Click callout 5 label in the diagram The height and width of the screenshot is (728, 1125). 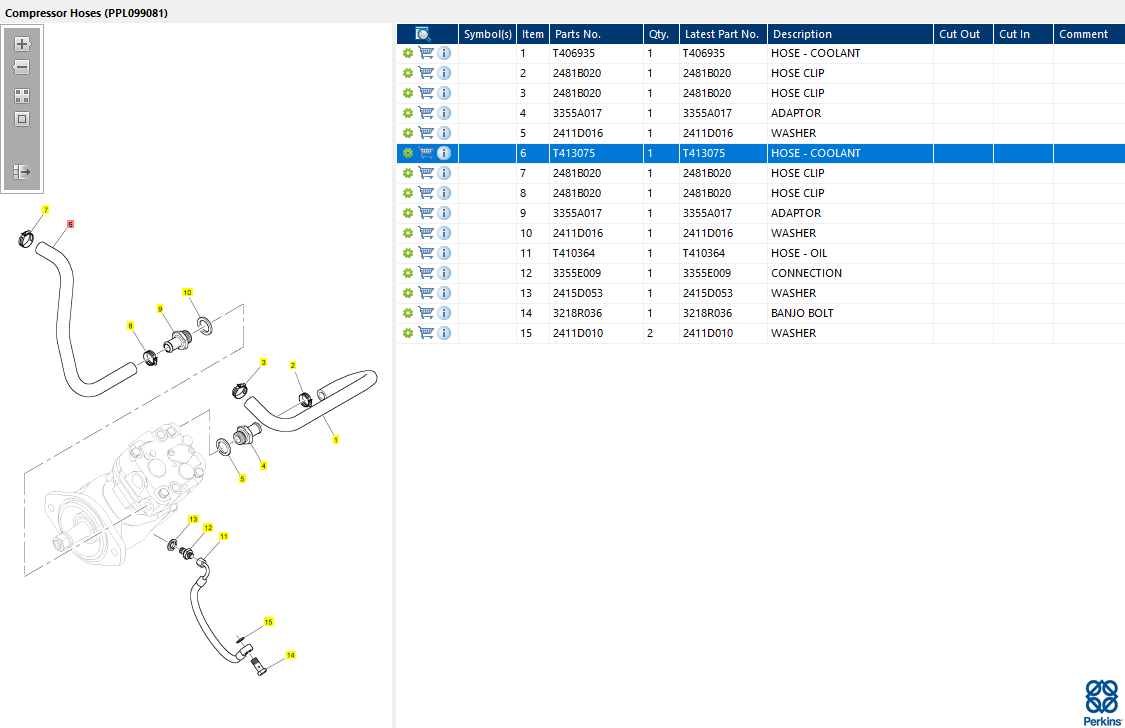(x=242, y=479)
